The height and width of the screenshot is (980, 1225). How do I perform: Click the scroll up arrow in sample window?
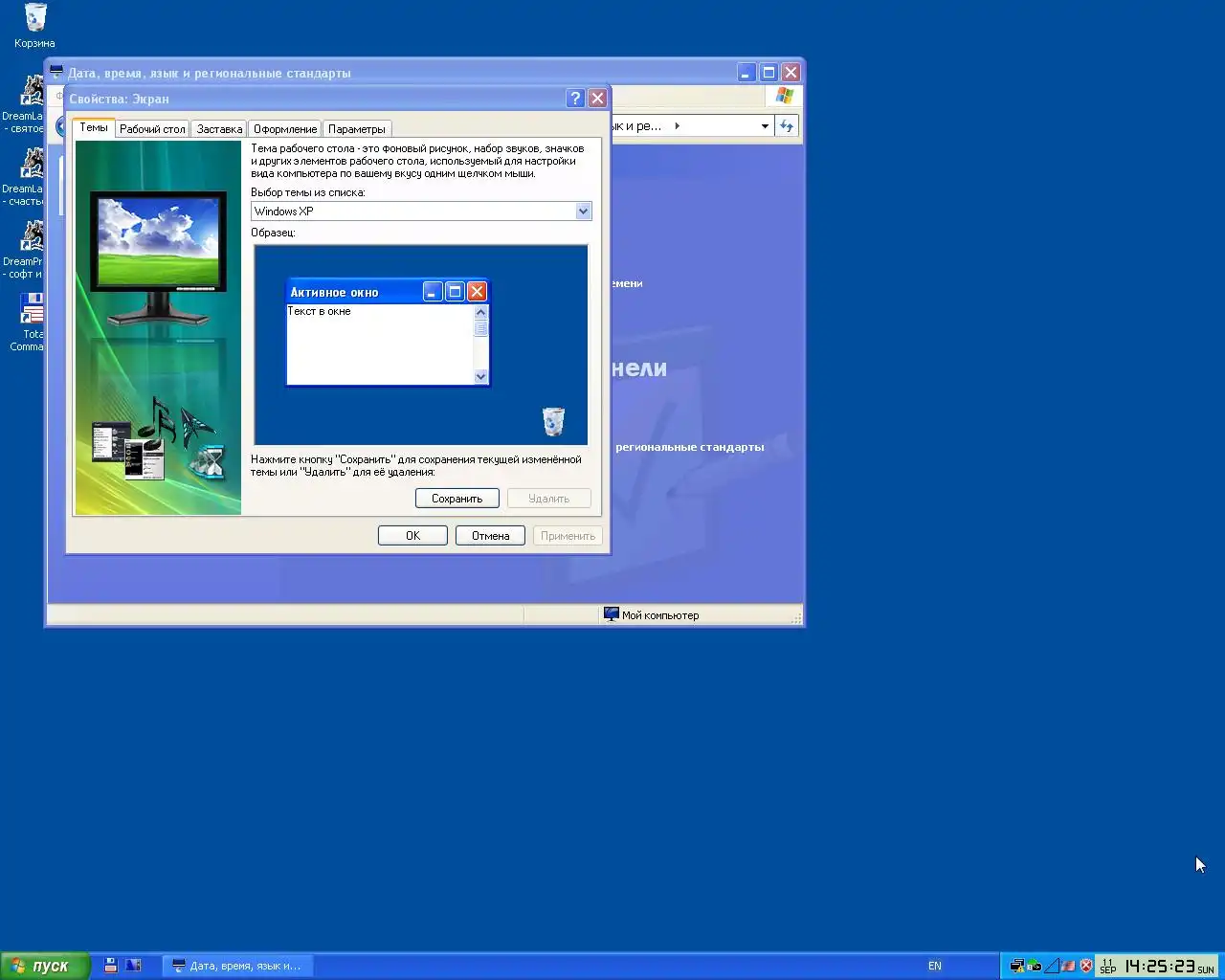[x=480, y=312]
